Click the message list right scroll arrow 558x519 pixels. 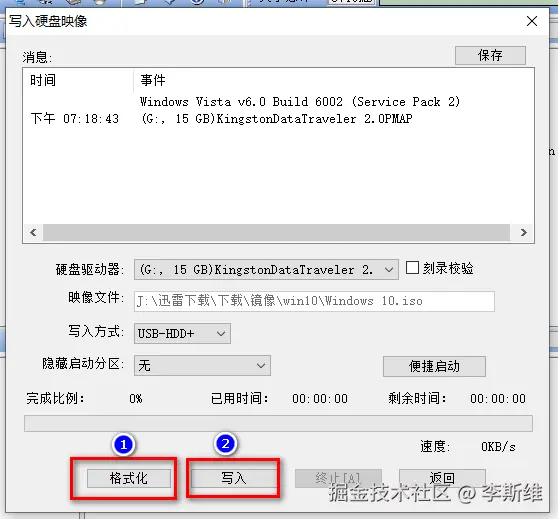coord(523,232)
